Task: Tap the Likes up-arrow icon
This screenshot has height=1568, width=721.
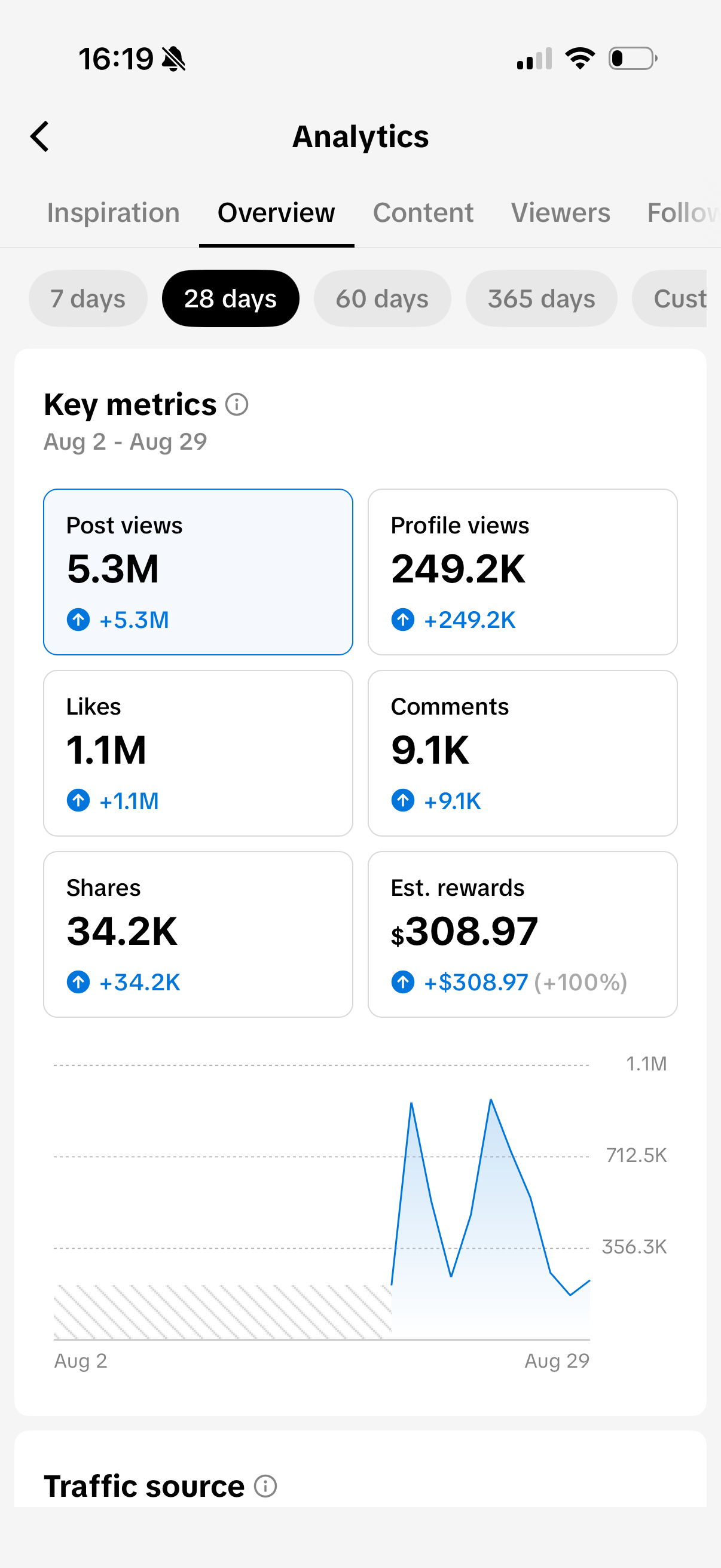Action: pos(78,800)
